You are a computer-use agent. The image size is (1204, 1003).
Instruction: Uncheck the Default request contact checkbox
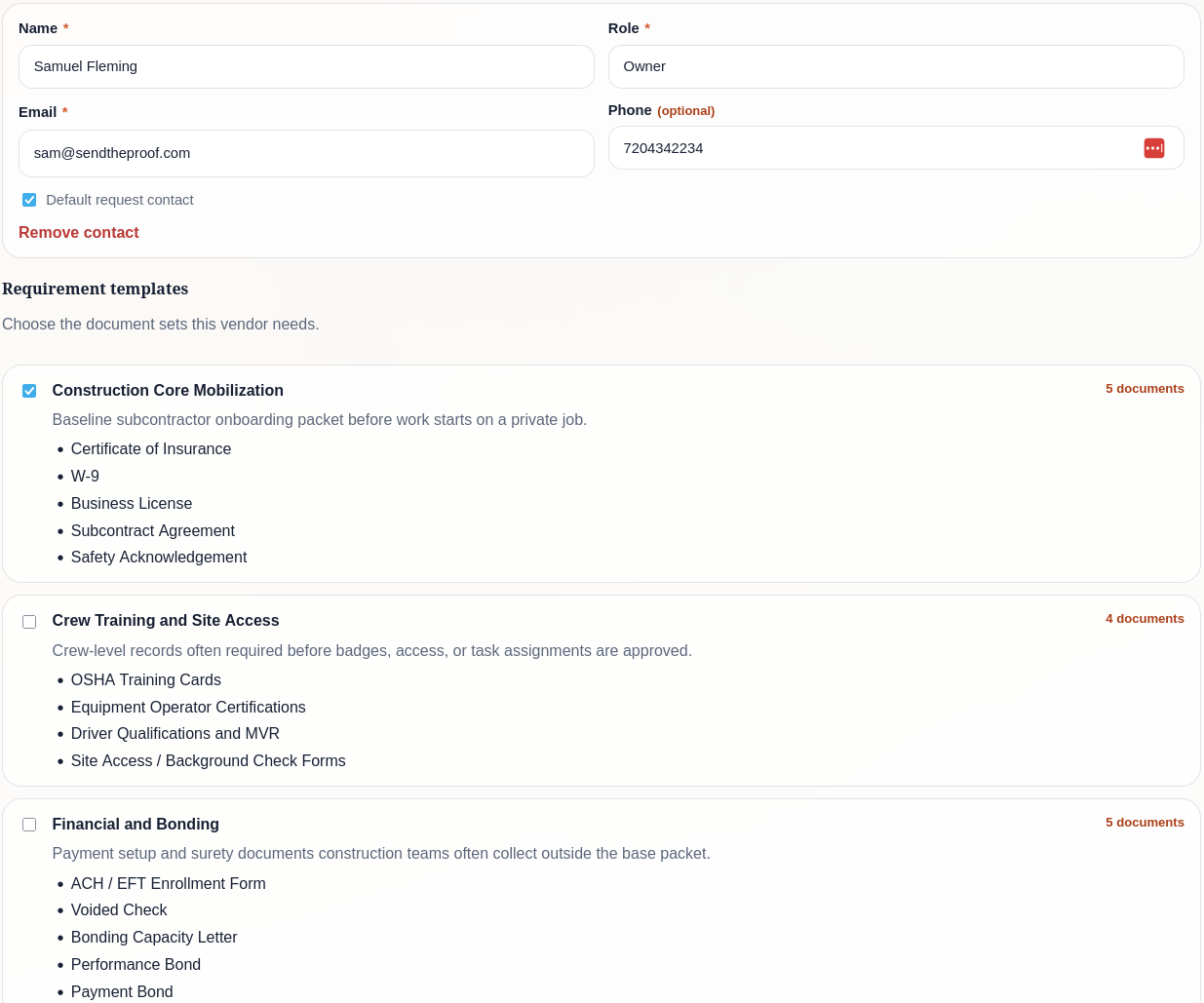[29, 199]
